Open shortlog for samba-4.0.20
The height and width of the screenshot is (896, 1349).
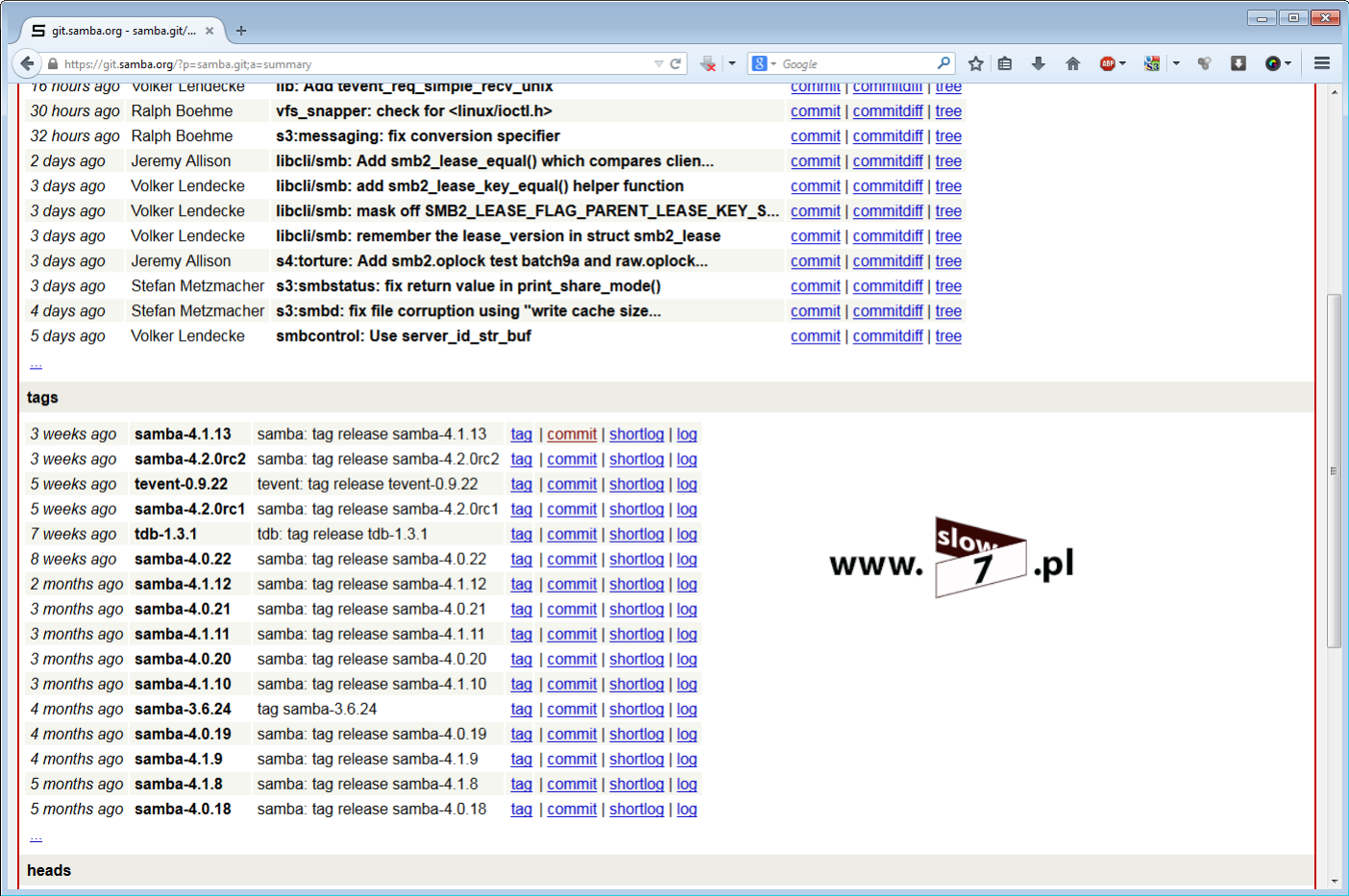pyautogui.click(x=636, y=659)
